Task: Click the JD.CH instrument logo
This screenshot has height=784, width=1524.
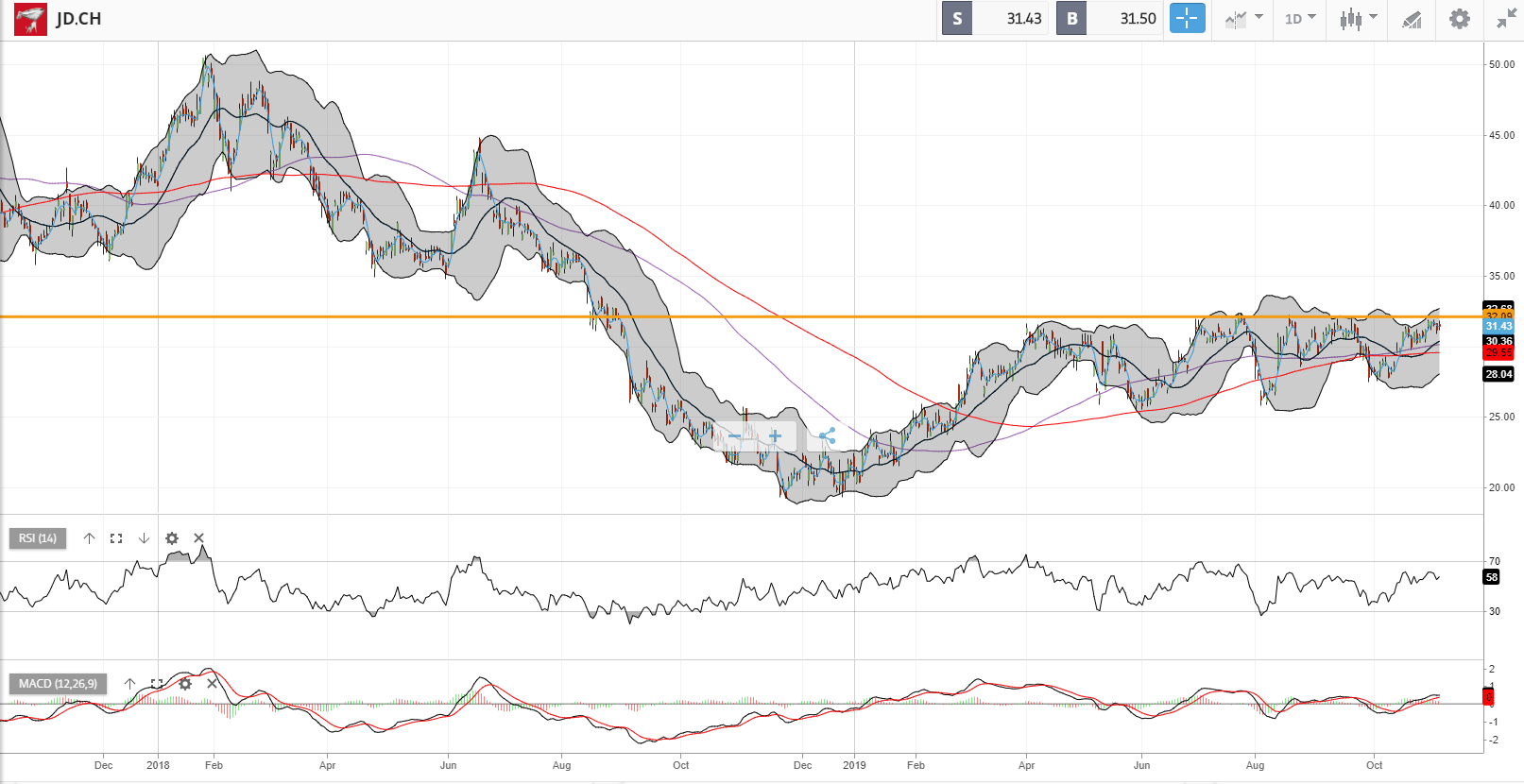Action: point(30,19)
